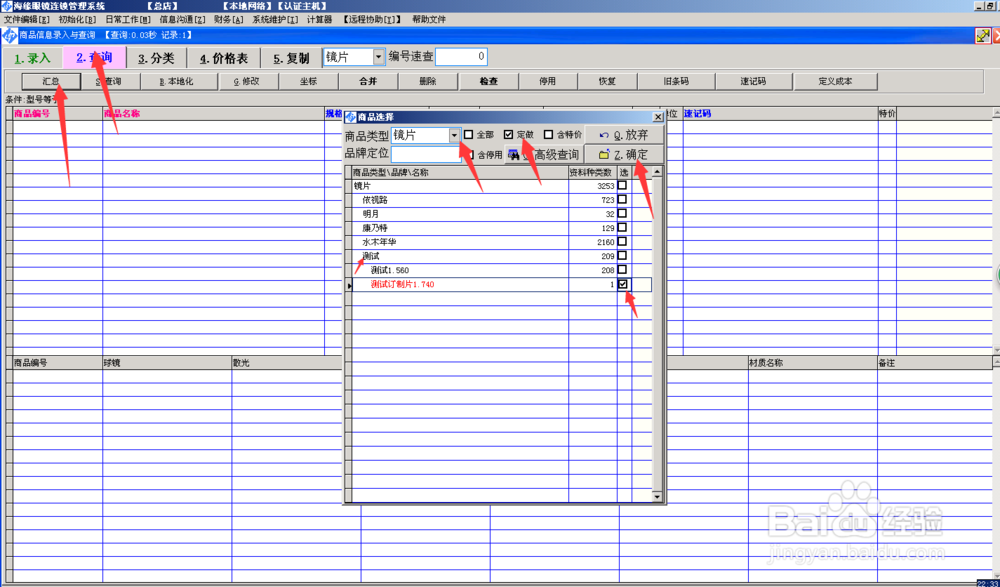
Task: Click the 恢复 button
Action: [607, 82]
